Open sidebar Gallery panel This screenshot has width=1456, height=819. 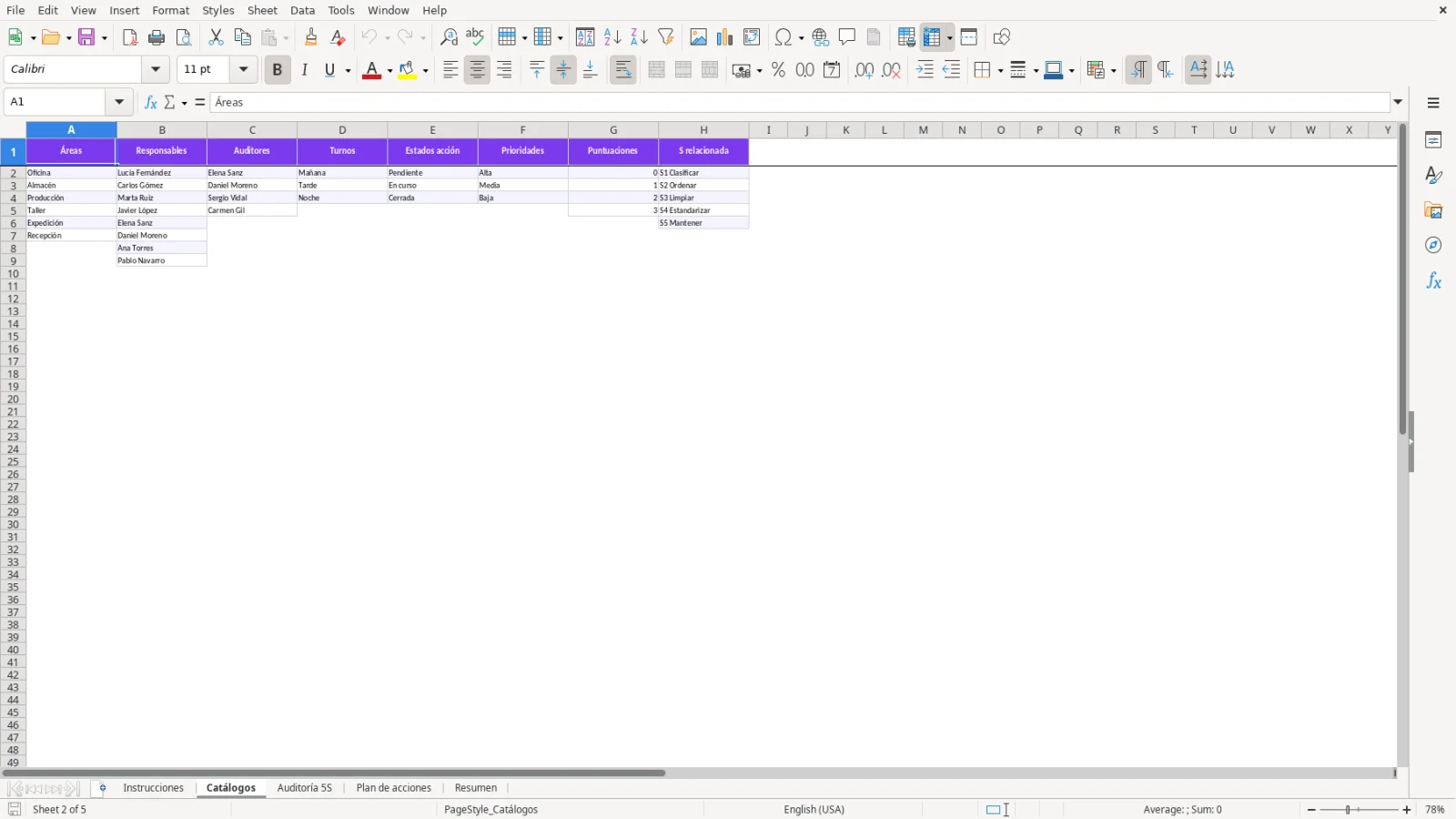(x=1433, y=210)
